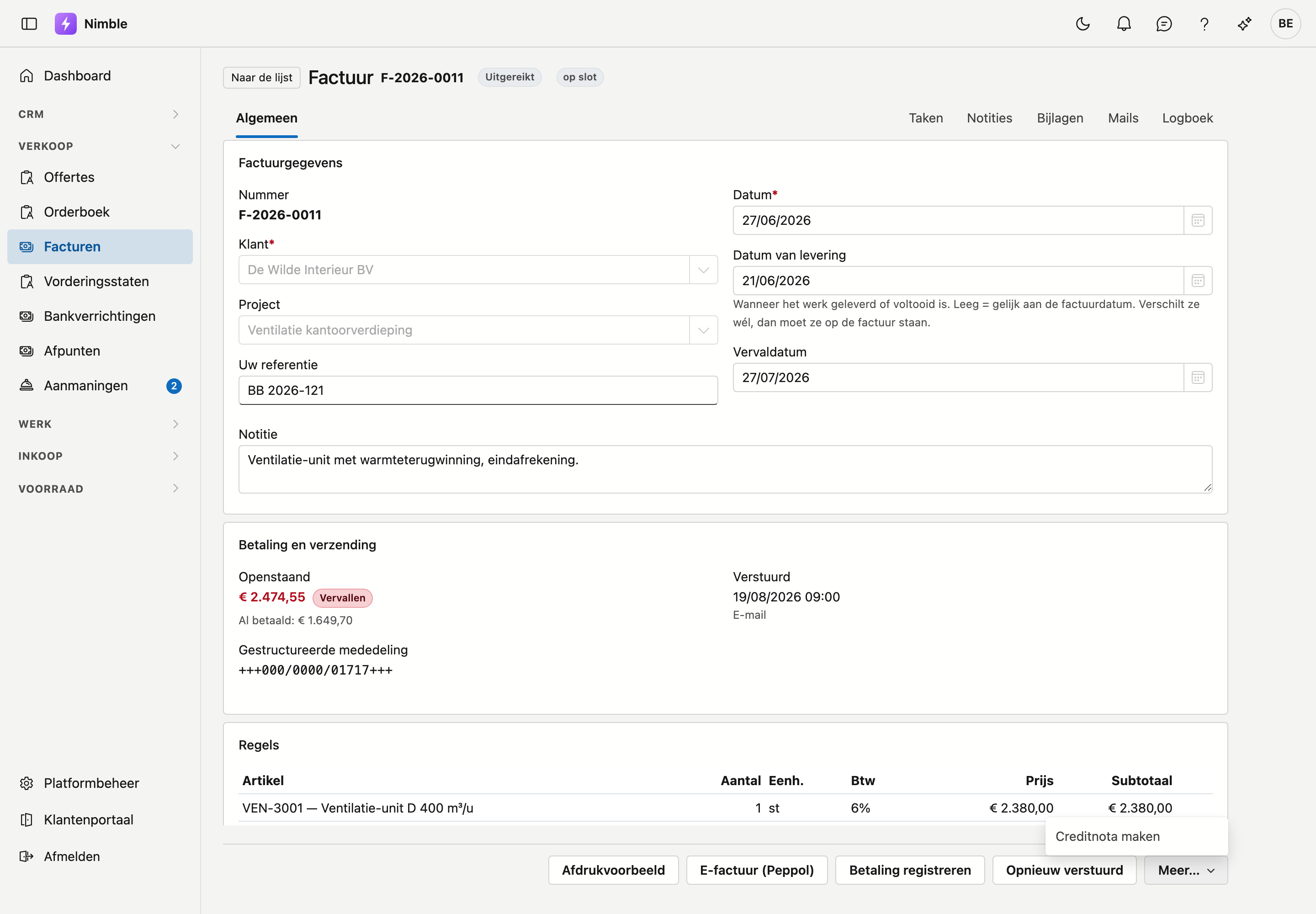Open Afpunten in sidebar
The image size is (1316, 914).
coord(100,351)
